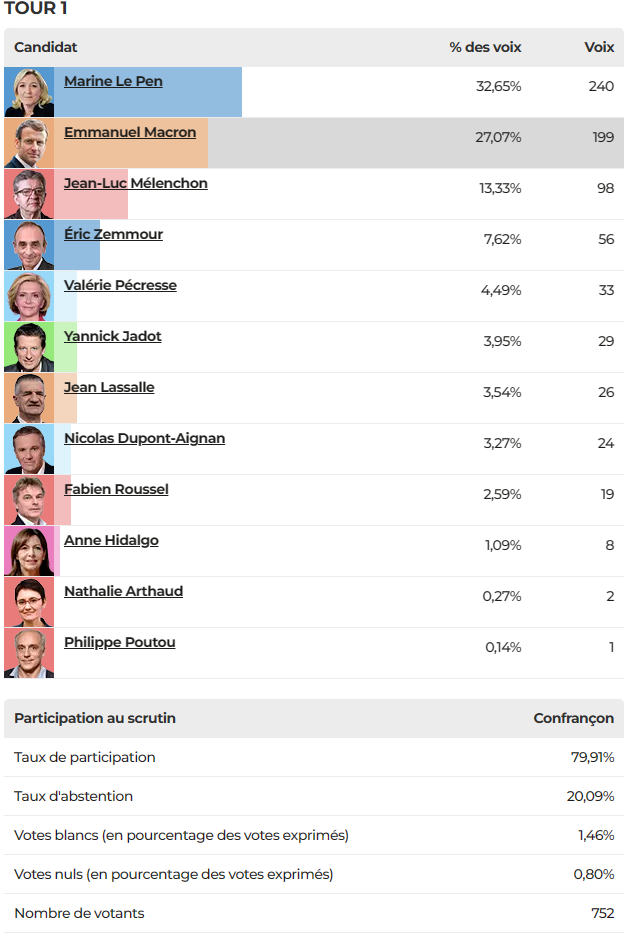Click the '% des voix' column header
This screenshot has width=631, height=945.
click(x=485, y=47)
